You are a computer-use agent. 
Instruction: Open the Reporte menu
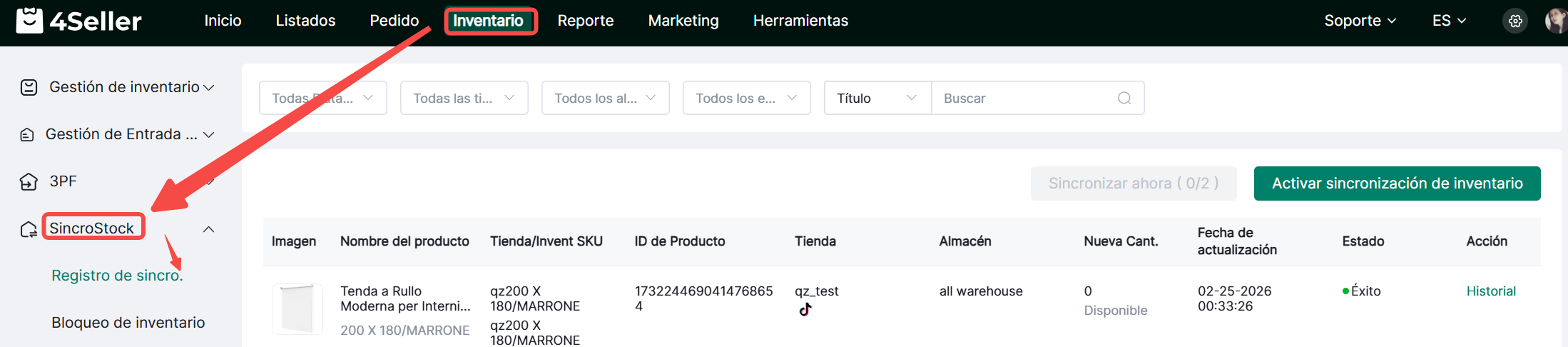point(585,21)
